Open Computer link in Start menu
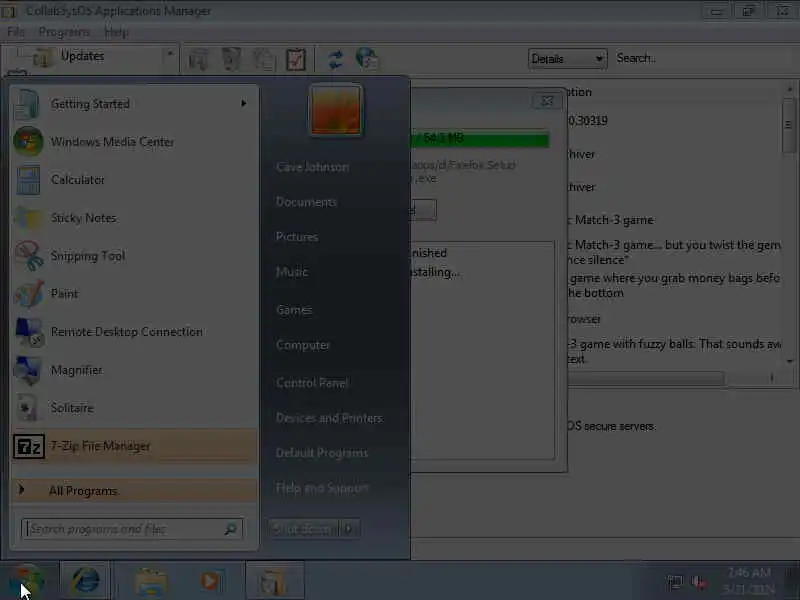Viewport: 800px width, 600px height. (x=303, y=345)
